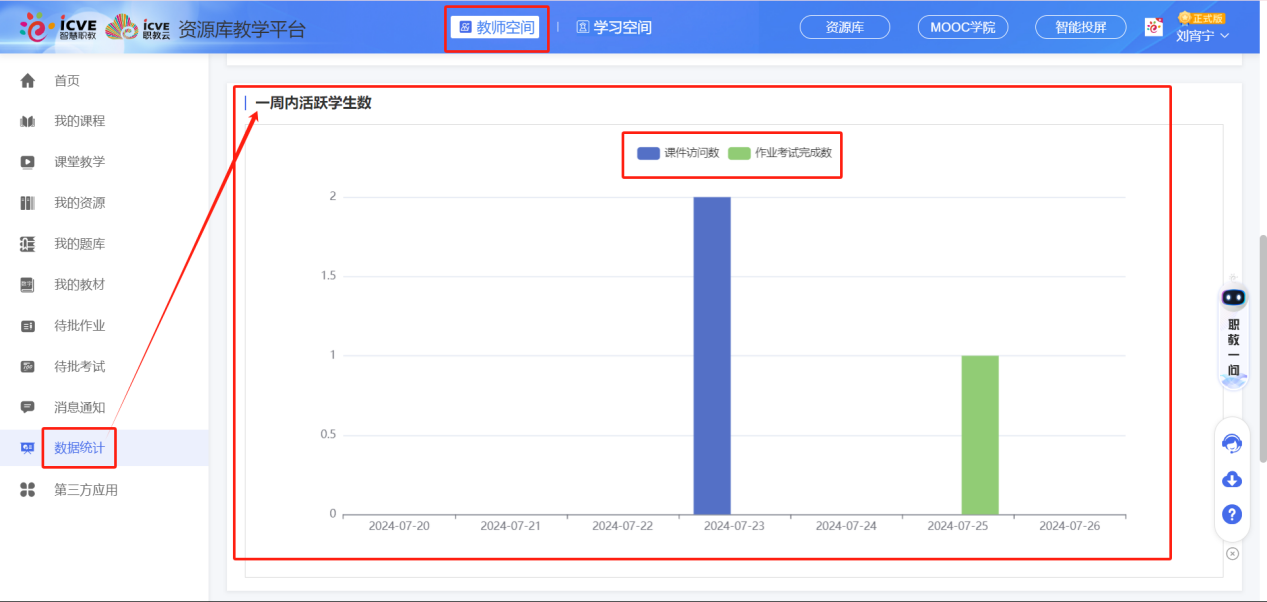Click the 待批作业 sidebar icon
The image size is (1267, 602).
pyautogui.click(x=28, y=326)
